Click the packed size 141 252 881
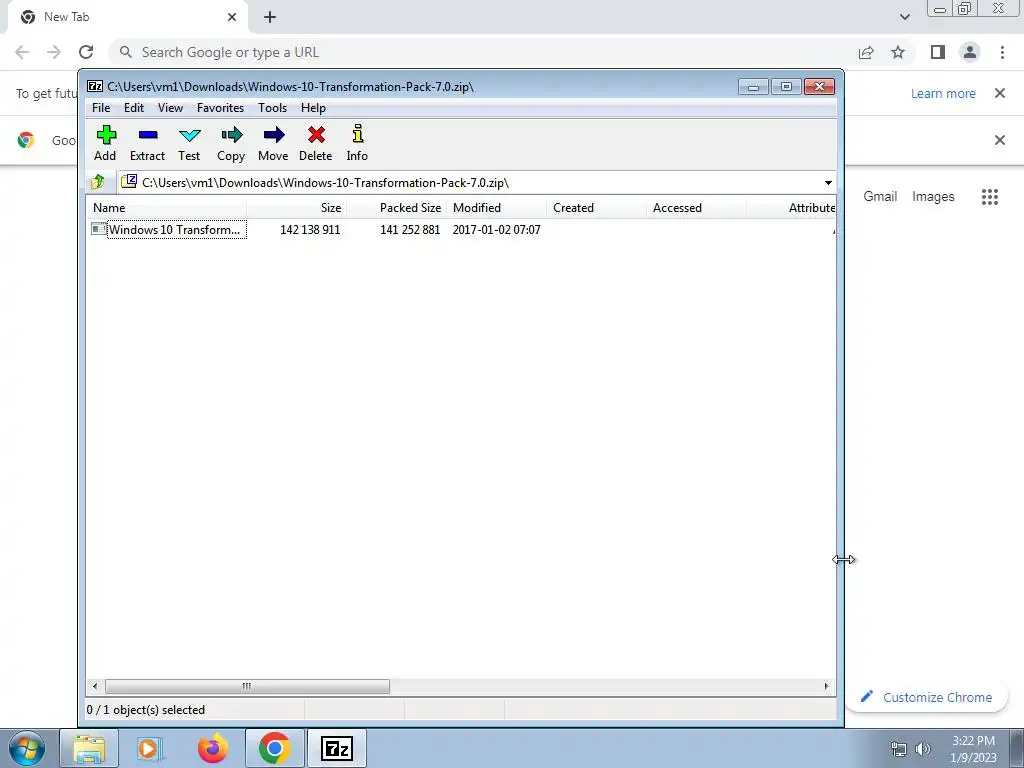 click(410, 230)
